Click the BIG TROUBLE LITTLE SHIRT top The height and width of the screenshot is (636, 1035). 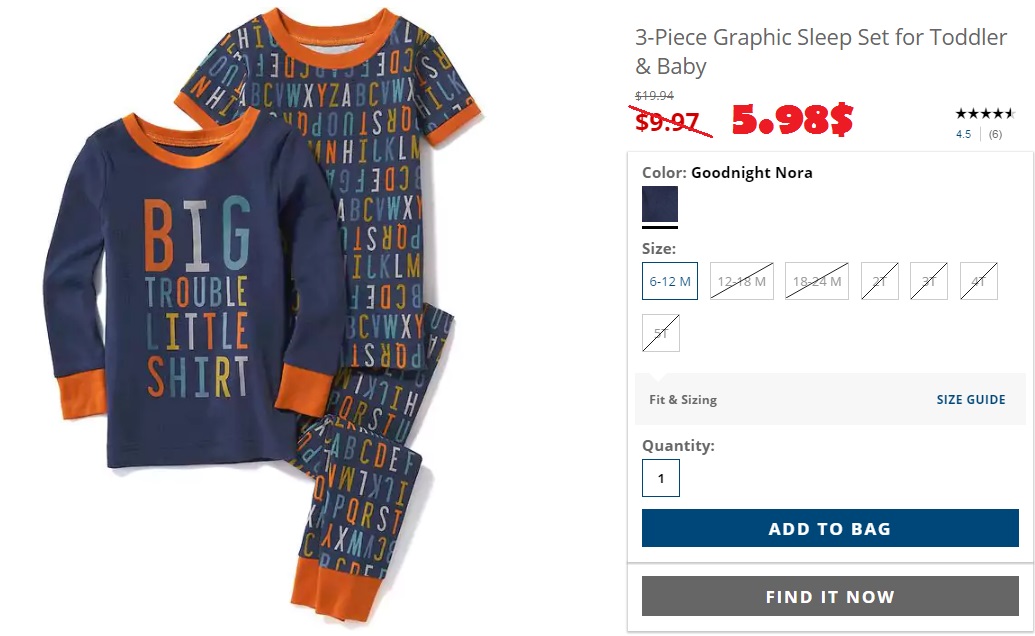(x=197, y=290)
